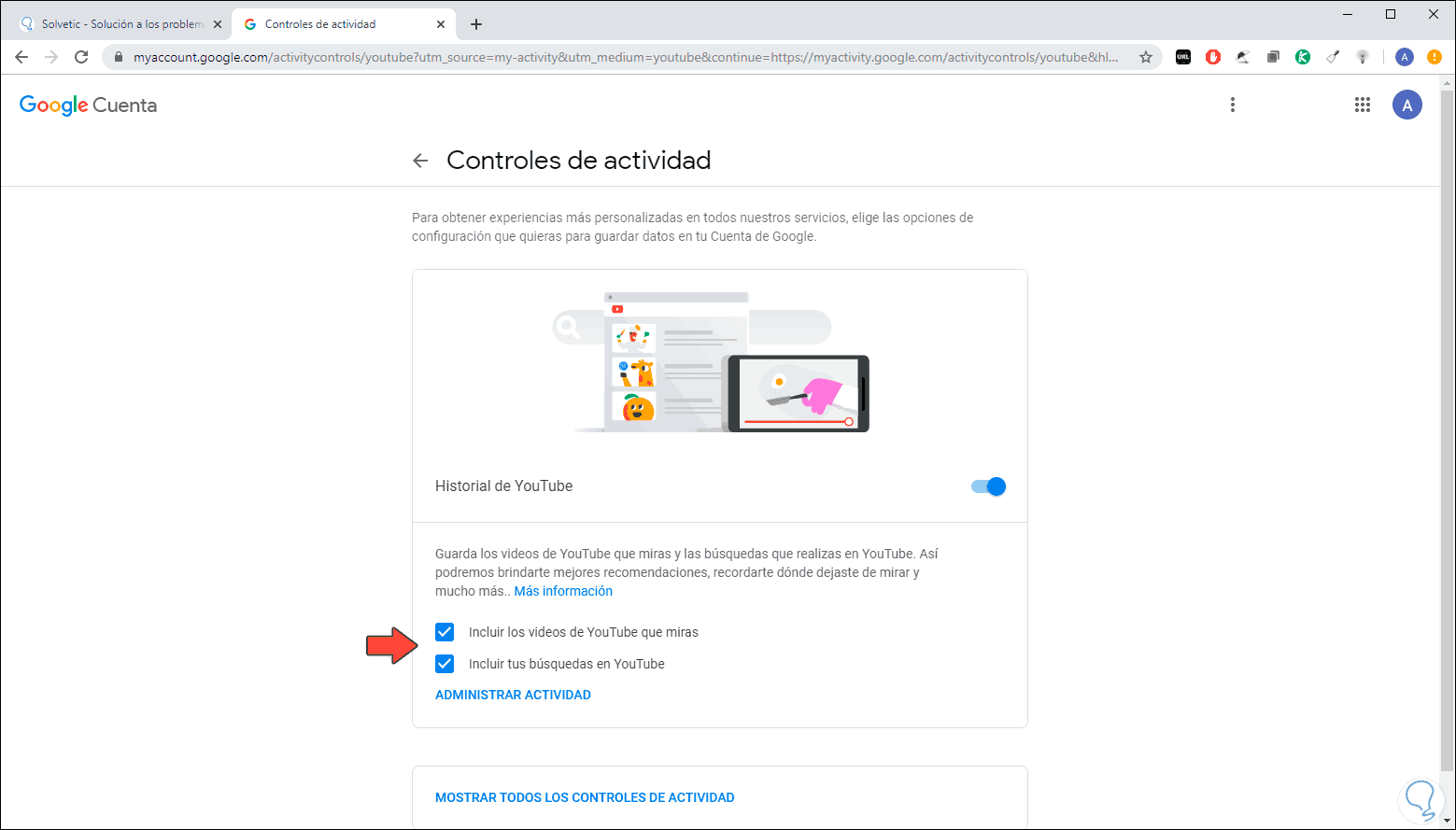The height and width of the screenshot is (830, 1456).
Task: Turn off the Historial de YouTube switch
Action: [x=988, y=486]
